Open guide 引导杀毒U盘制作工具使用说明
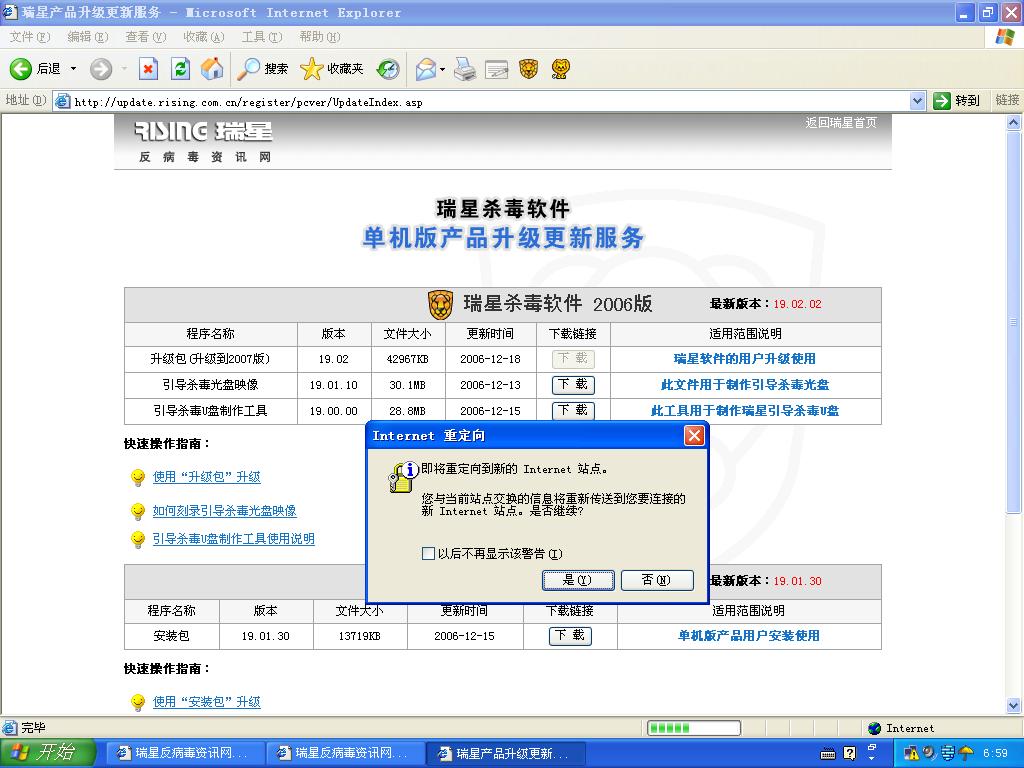Screen dimensions: 1024x768 point(233,539)
